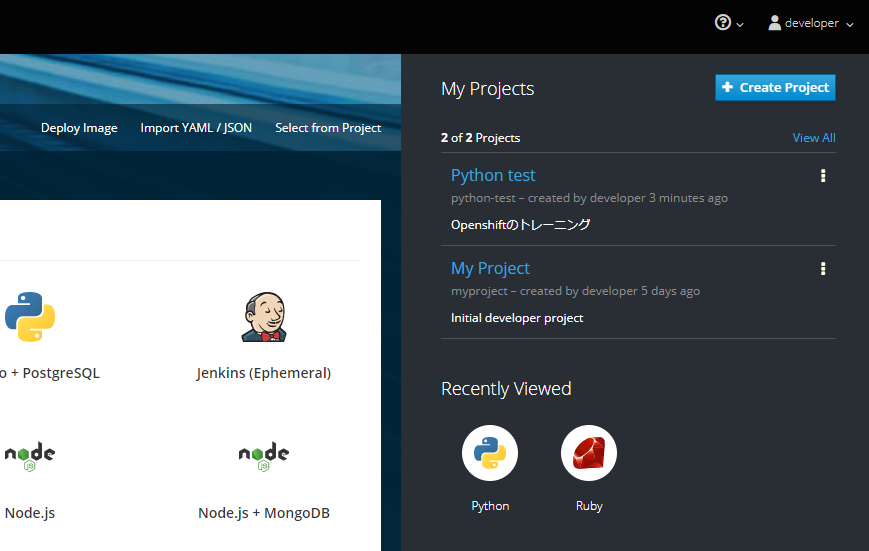This screenshot has height=551, width=869.
Task: Click the View All projects link
Action: click(x=814, y=138)
